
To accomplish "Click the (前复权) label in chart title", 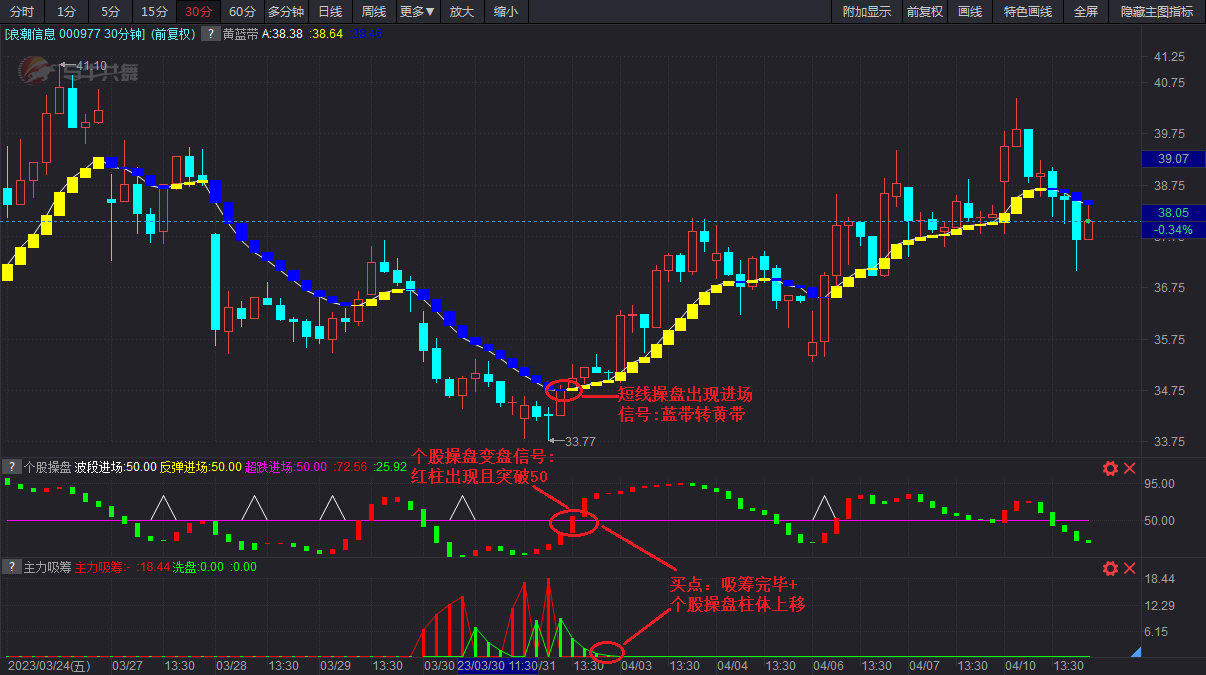I will [173, 34].
